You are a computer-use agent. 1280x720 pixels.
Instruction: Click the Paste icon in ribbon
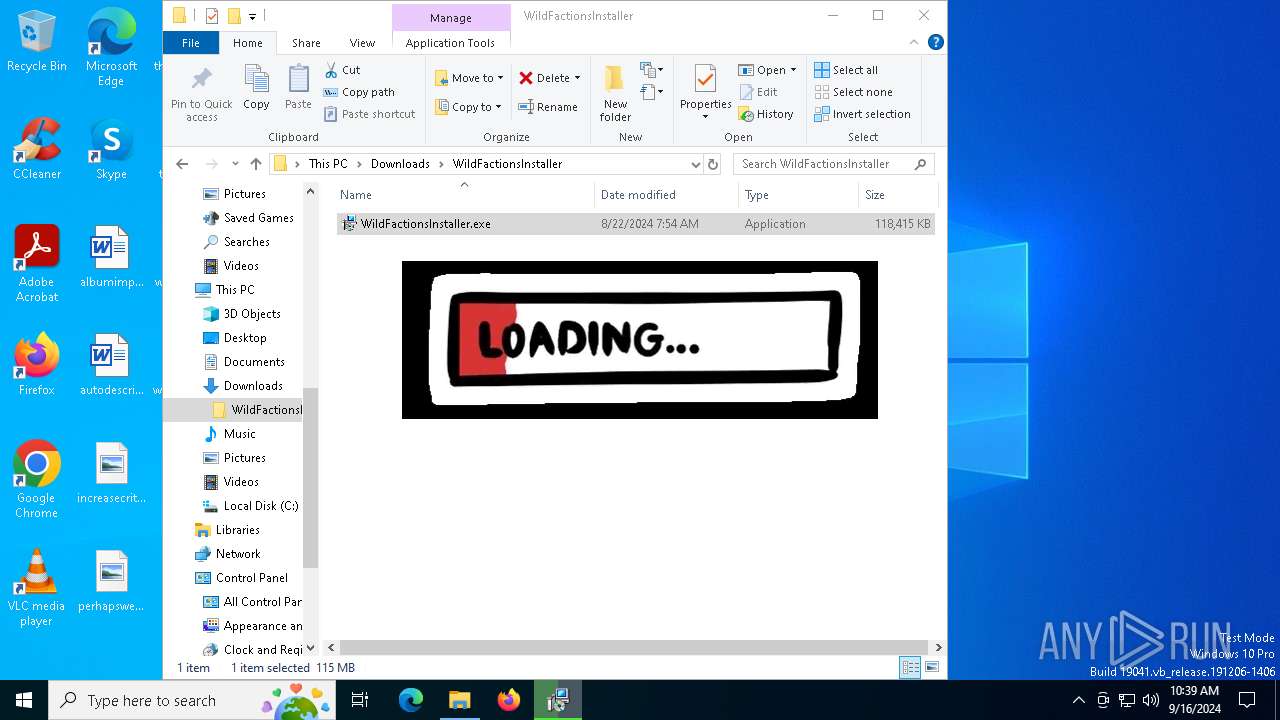coord(298,88)
